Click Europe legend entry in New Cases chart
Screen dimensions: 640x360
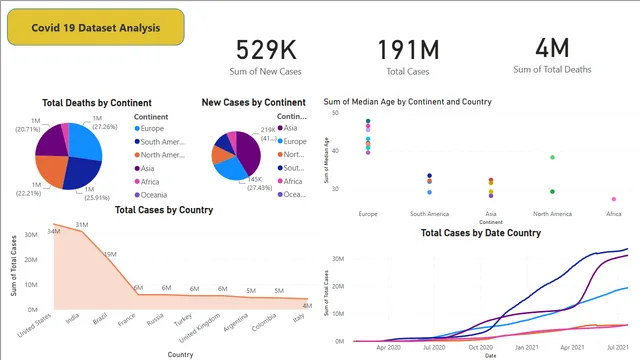[x=292, y=141]
